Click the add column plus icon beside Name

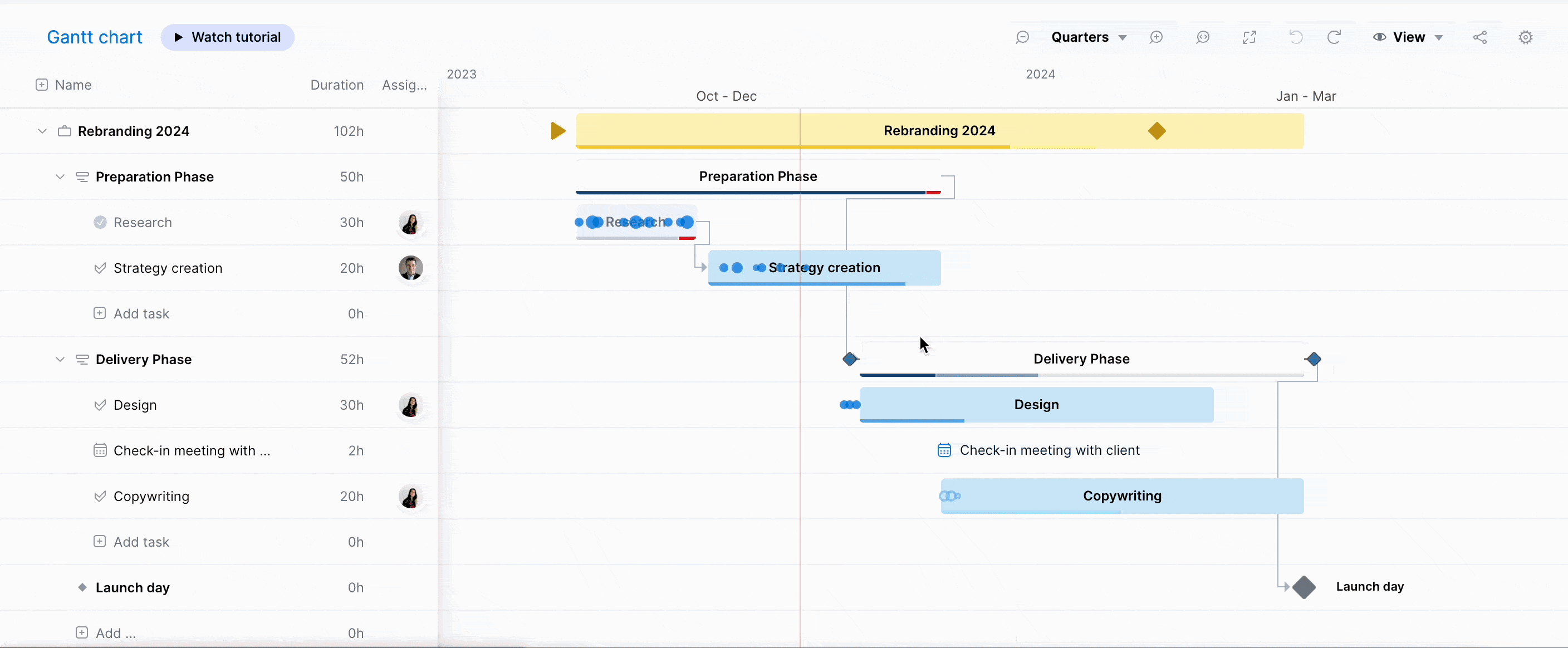point(41,85)
